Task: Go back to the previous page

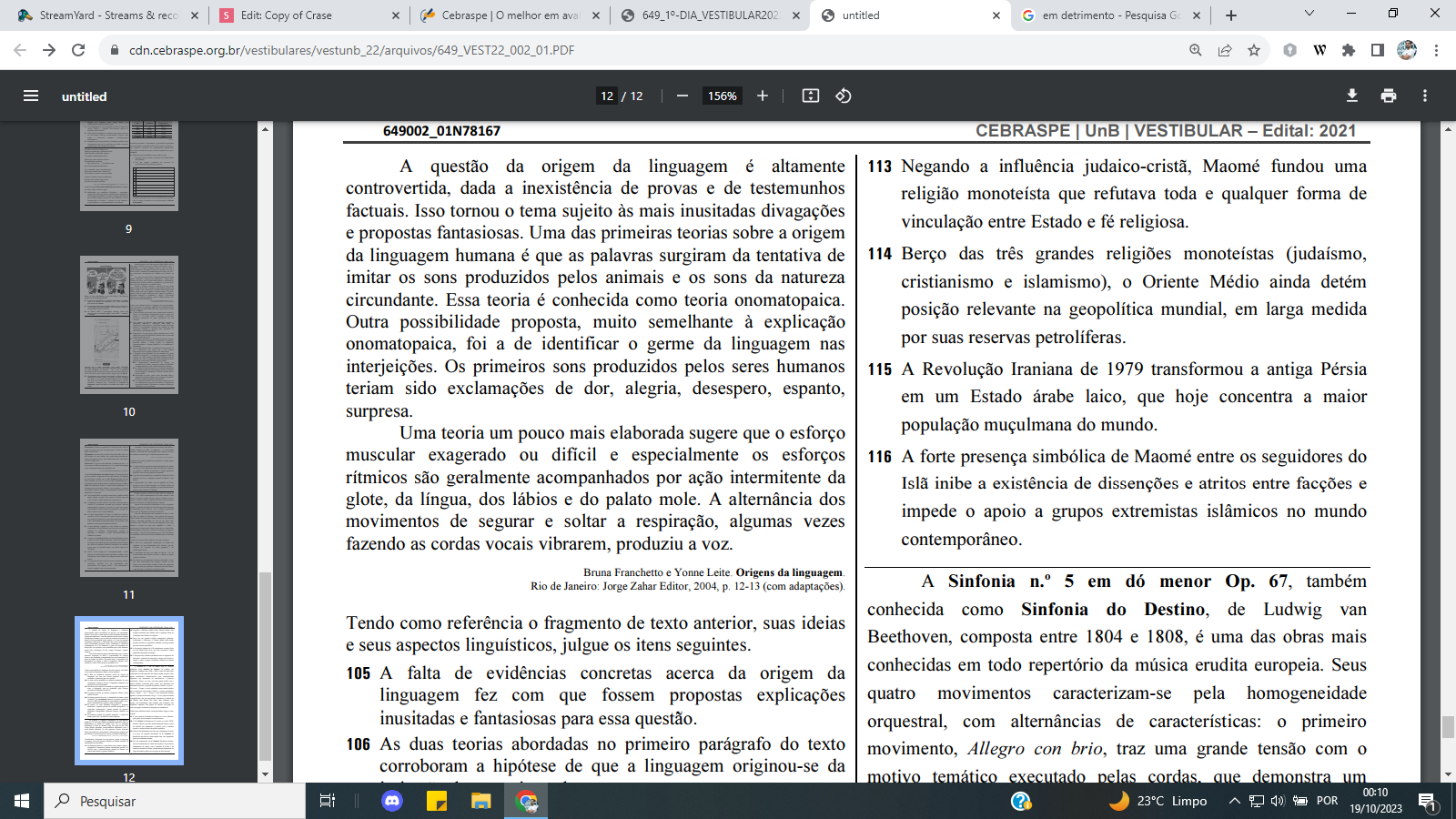Action: coord(20,50)
